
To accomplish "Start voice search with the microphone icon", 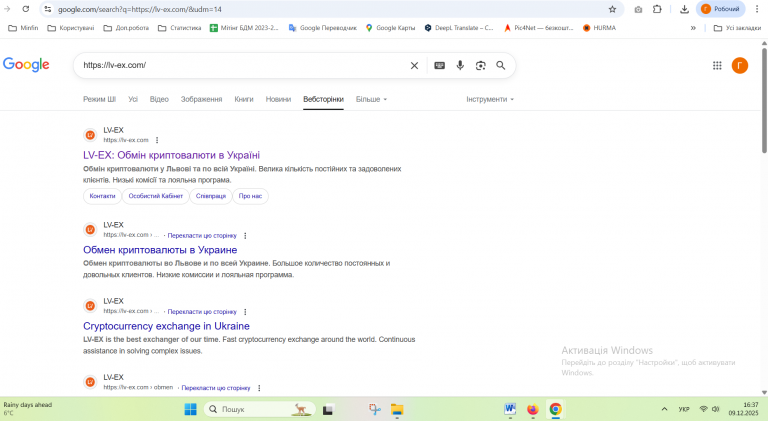I will click(460, 65).
